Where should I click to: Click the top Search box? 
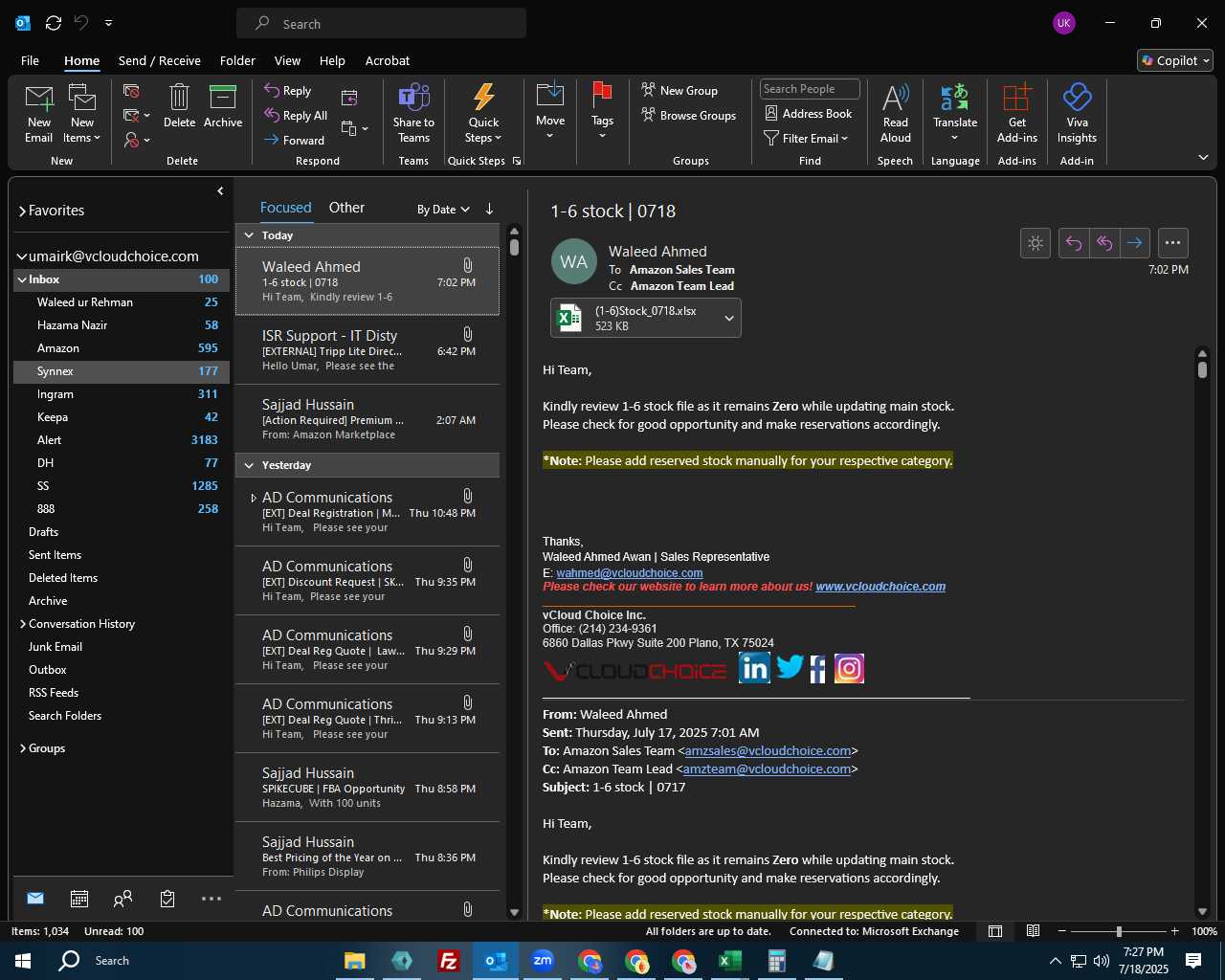(381, 24)
